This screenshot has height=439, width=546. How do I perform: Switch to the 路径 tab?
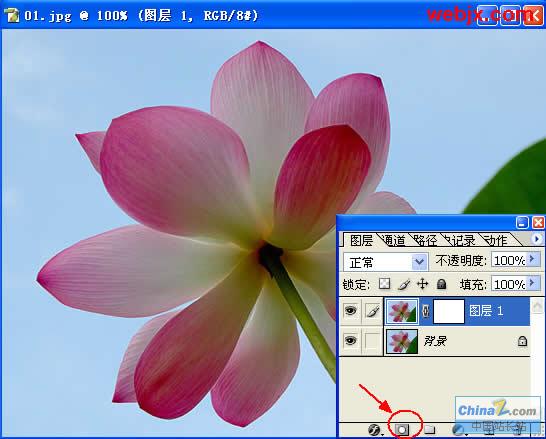click(426, 240)
